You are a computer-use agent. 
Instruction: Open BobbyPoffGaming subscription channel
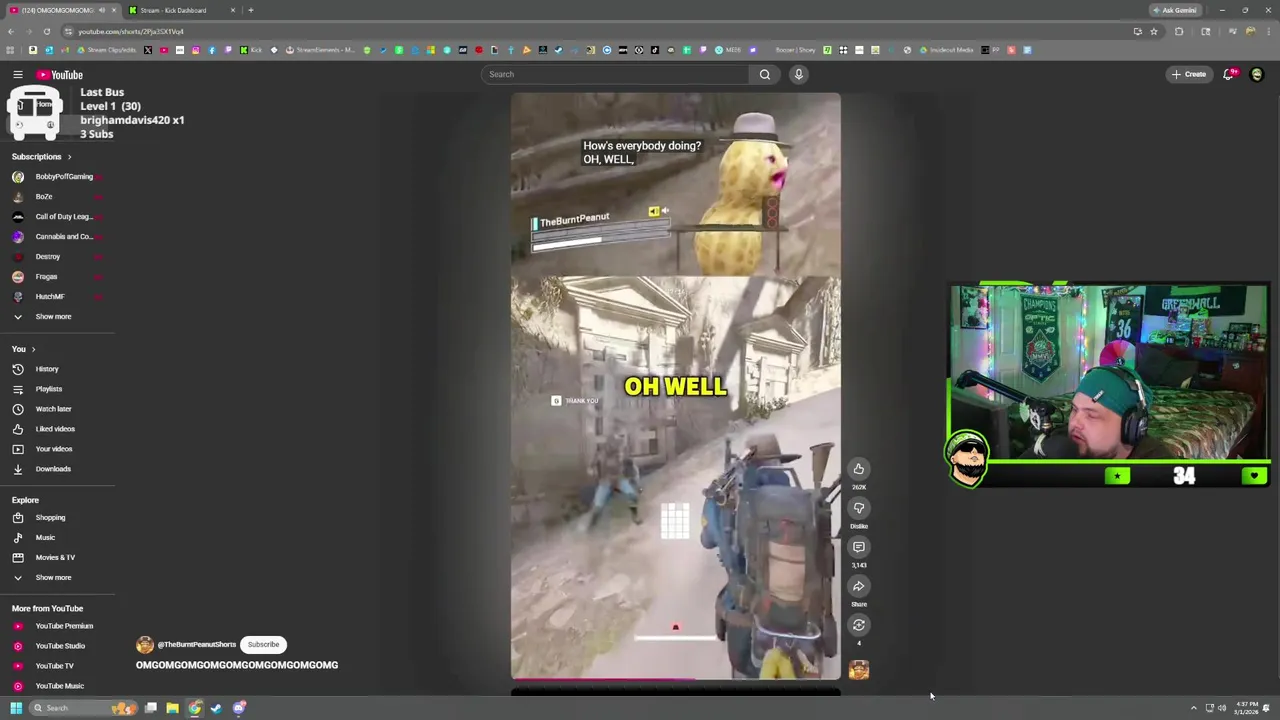coord(64,177)
